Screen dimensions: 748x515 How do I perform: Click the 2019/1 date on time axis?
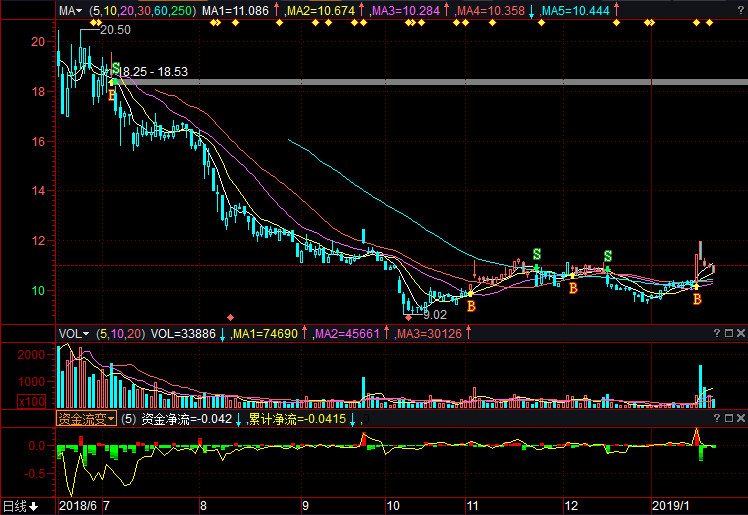[670, 506]
